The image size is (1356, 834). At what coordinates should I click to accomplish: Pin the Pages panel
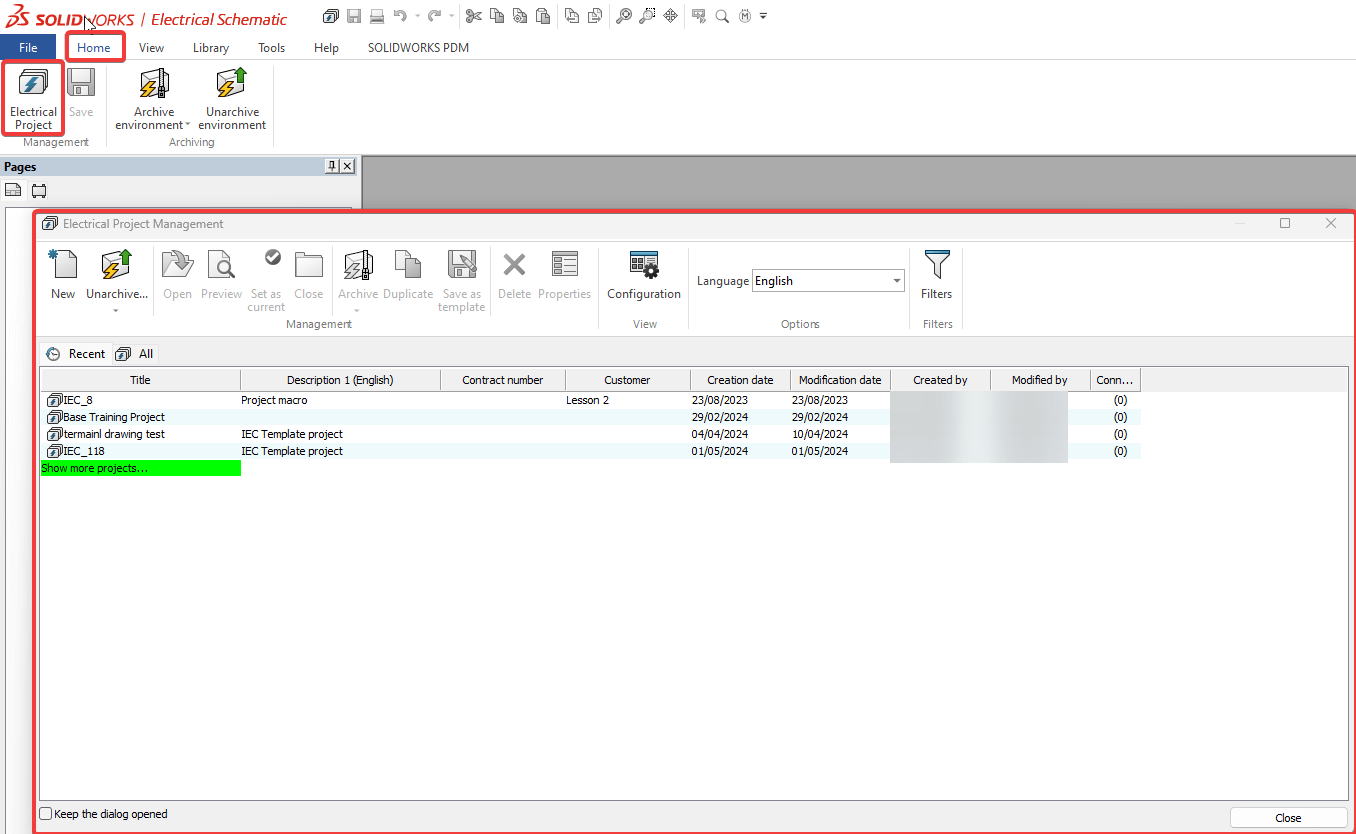(x=334, y=166)
